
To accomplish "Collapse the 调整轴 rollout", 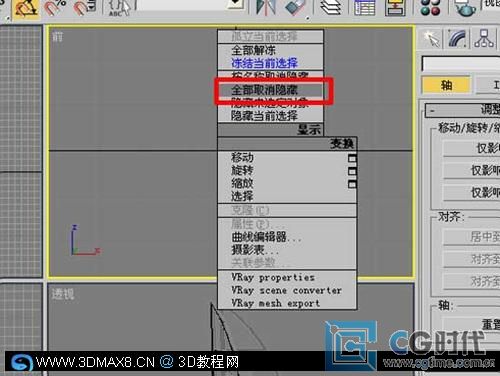I will [463, 110].
